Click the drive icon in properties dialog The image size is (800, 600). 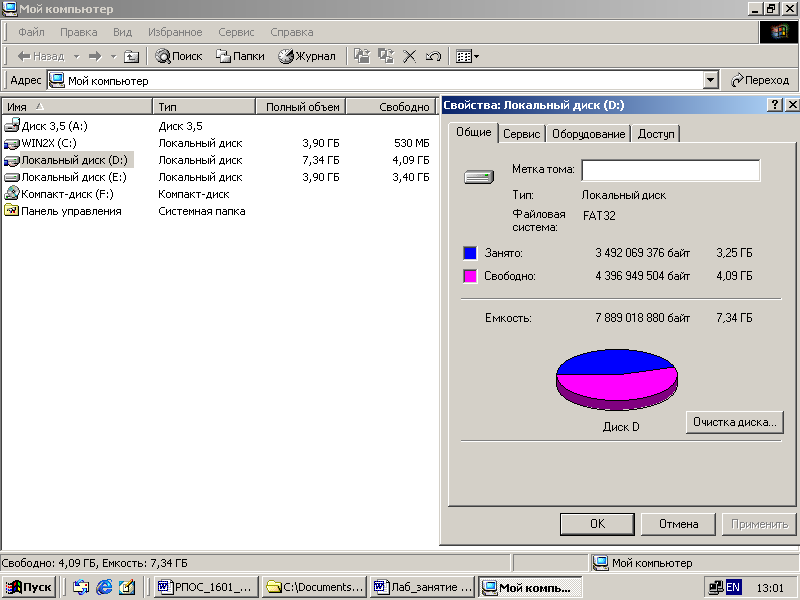479,177
